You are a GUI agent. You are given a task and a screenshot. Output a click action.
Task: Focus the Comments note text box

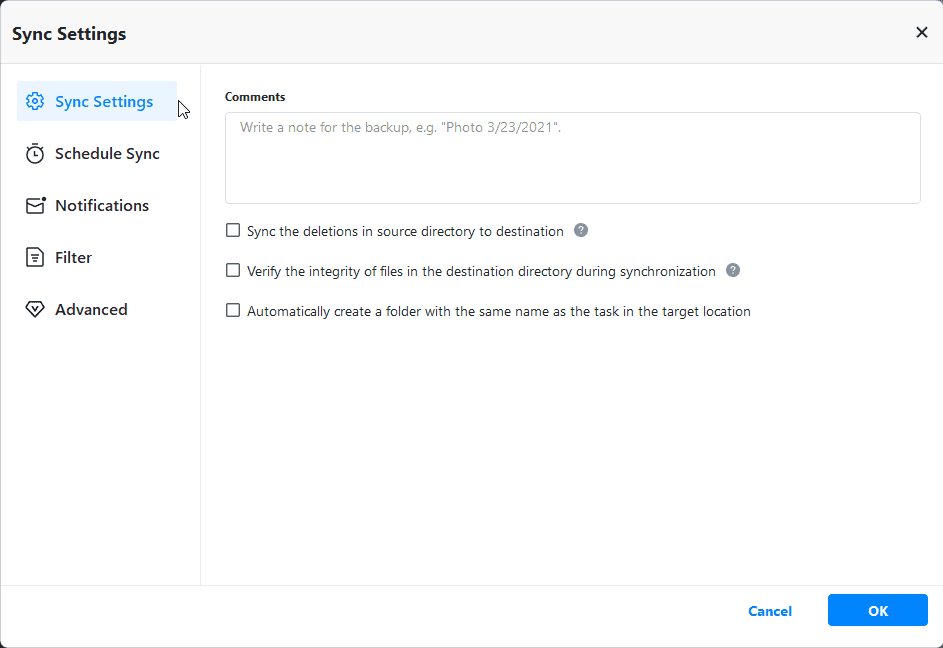[572, 158]
